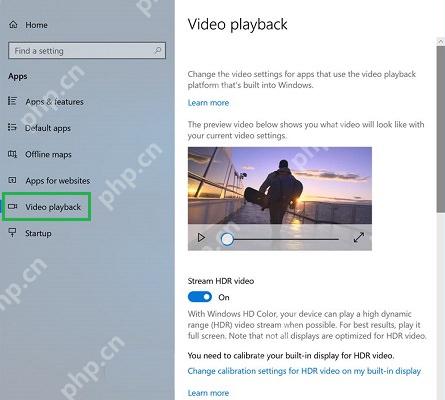The image size is (445, 400).
Task: Click the Apps for websites icon
Action: pyautogui.click(x=12, y=180)
